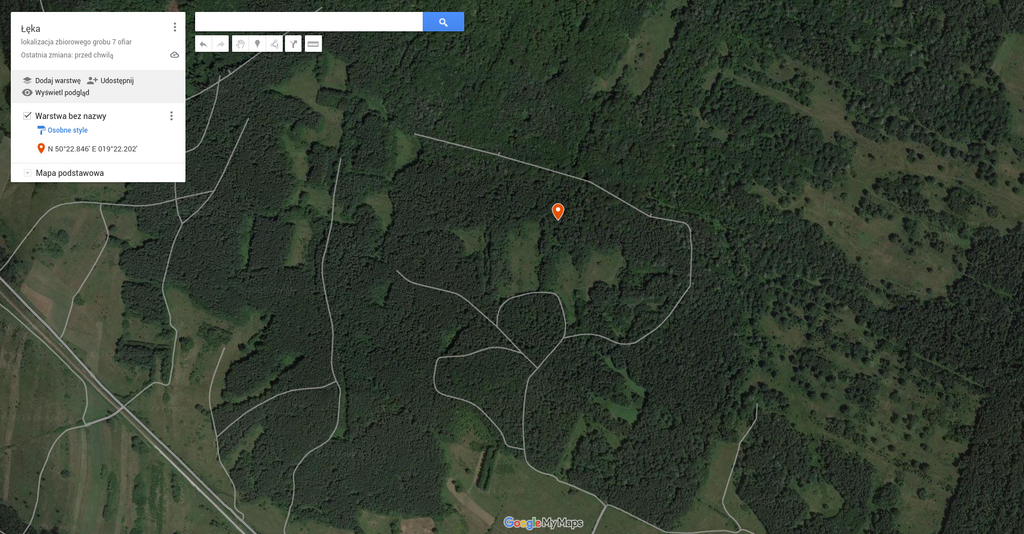Select the add marker tool
1024x534 pixels.
coord(257,44)
